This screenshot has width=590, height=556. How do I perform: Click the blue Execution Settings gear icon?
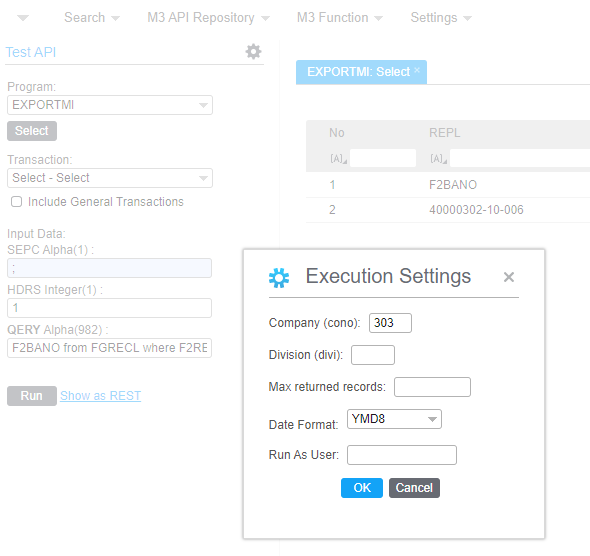tap(279, 278)
